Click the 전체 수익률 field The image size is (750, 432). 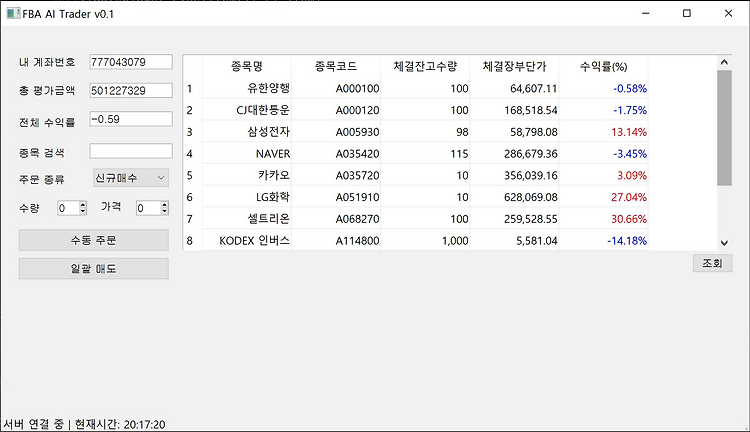(131, 119)
